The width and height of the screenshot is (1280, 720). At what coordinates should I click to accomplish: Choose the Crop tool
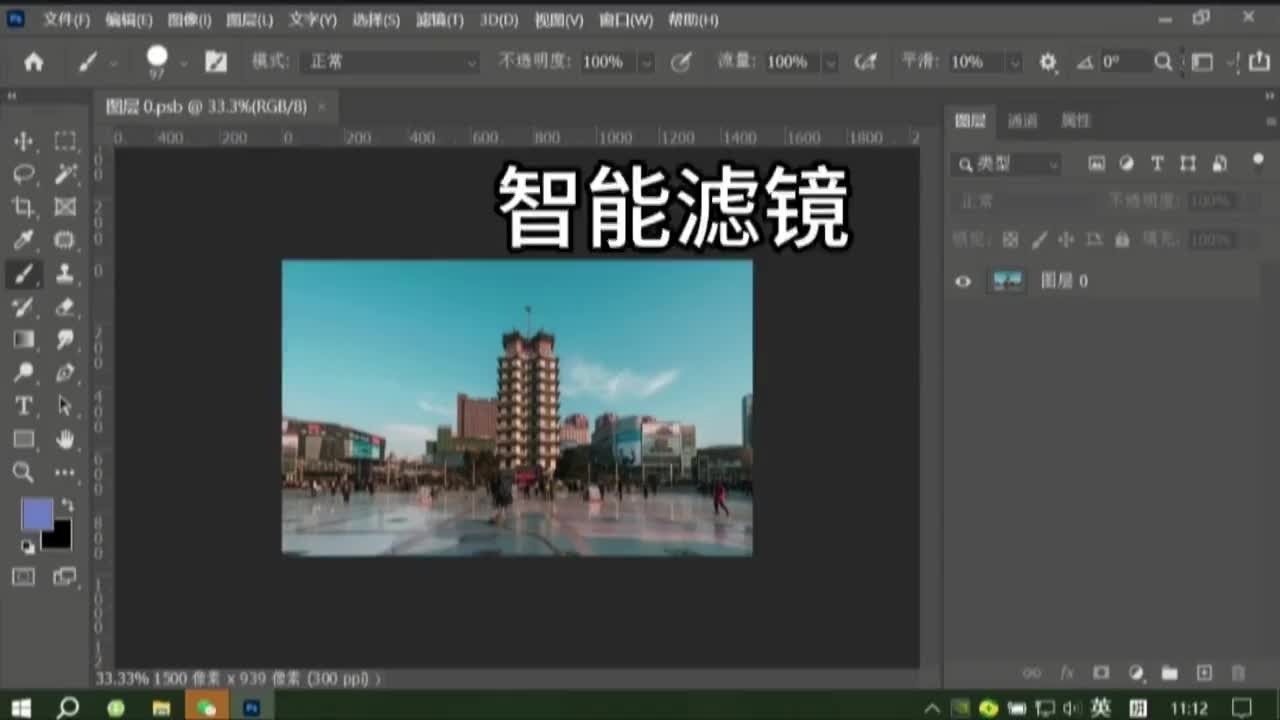[24, 206]
